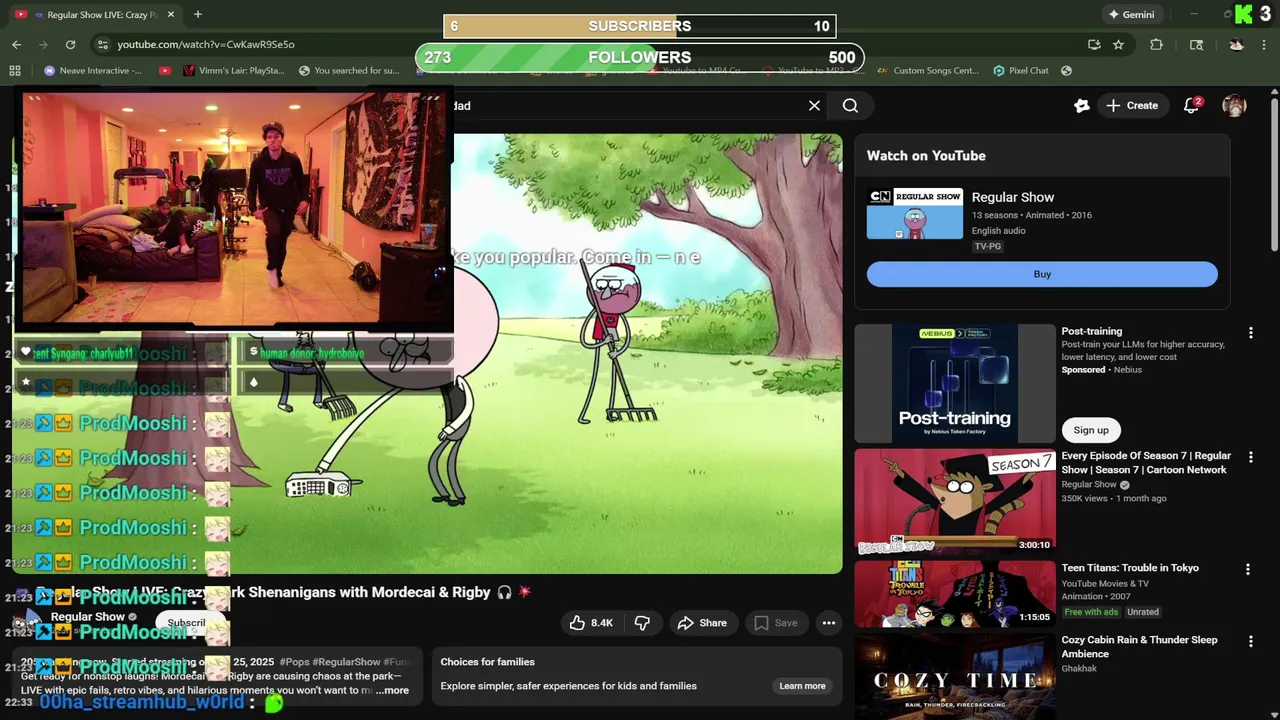Open the Regular Show channel name under video
This screenshot has width=1280, height=720.
[x=87, y=617]
